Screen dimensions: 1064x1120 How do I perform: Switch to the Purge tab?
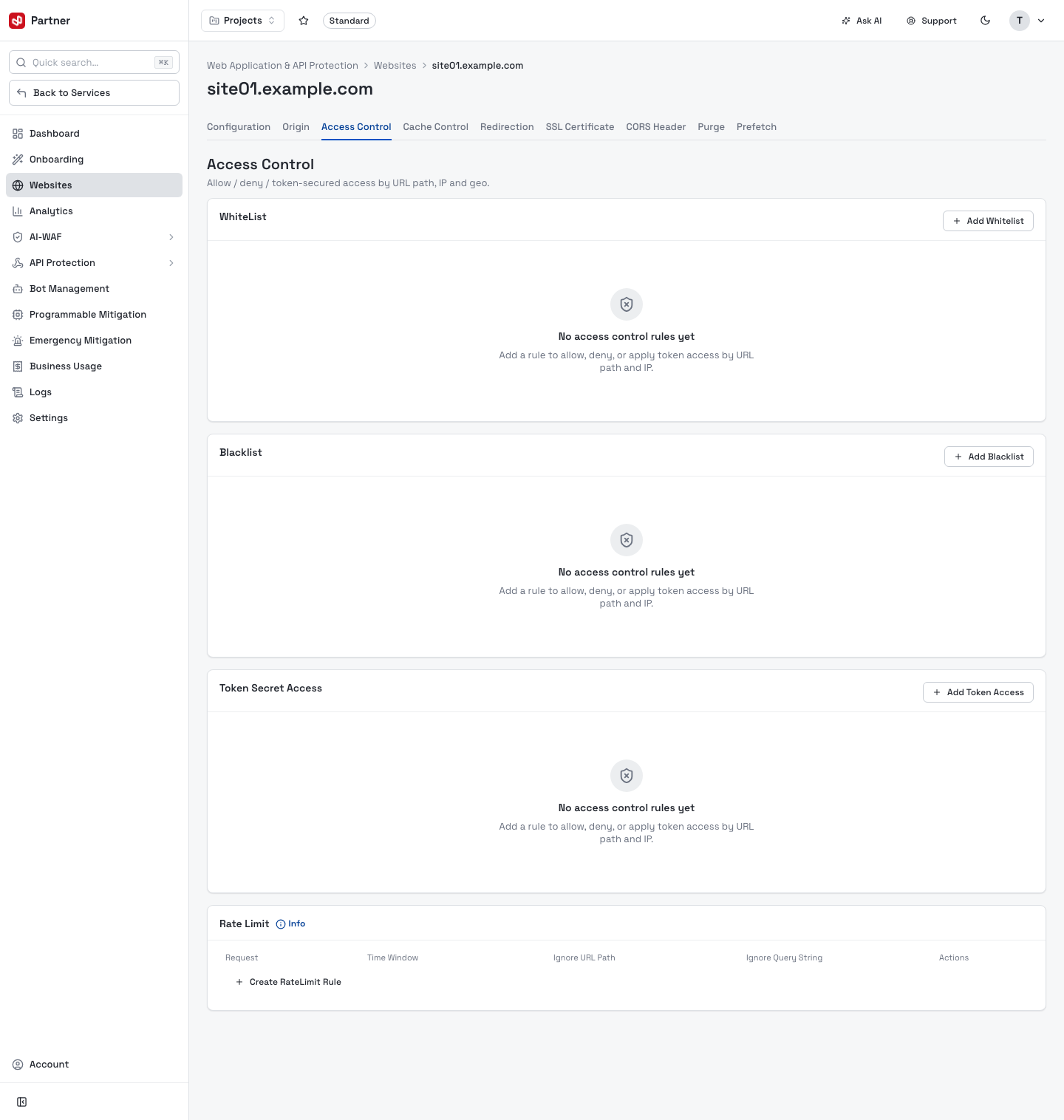tap(712, 127)
